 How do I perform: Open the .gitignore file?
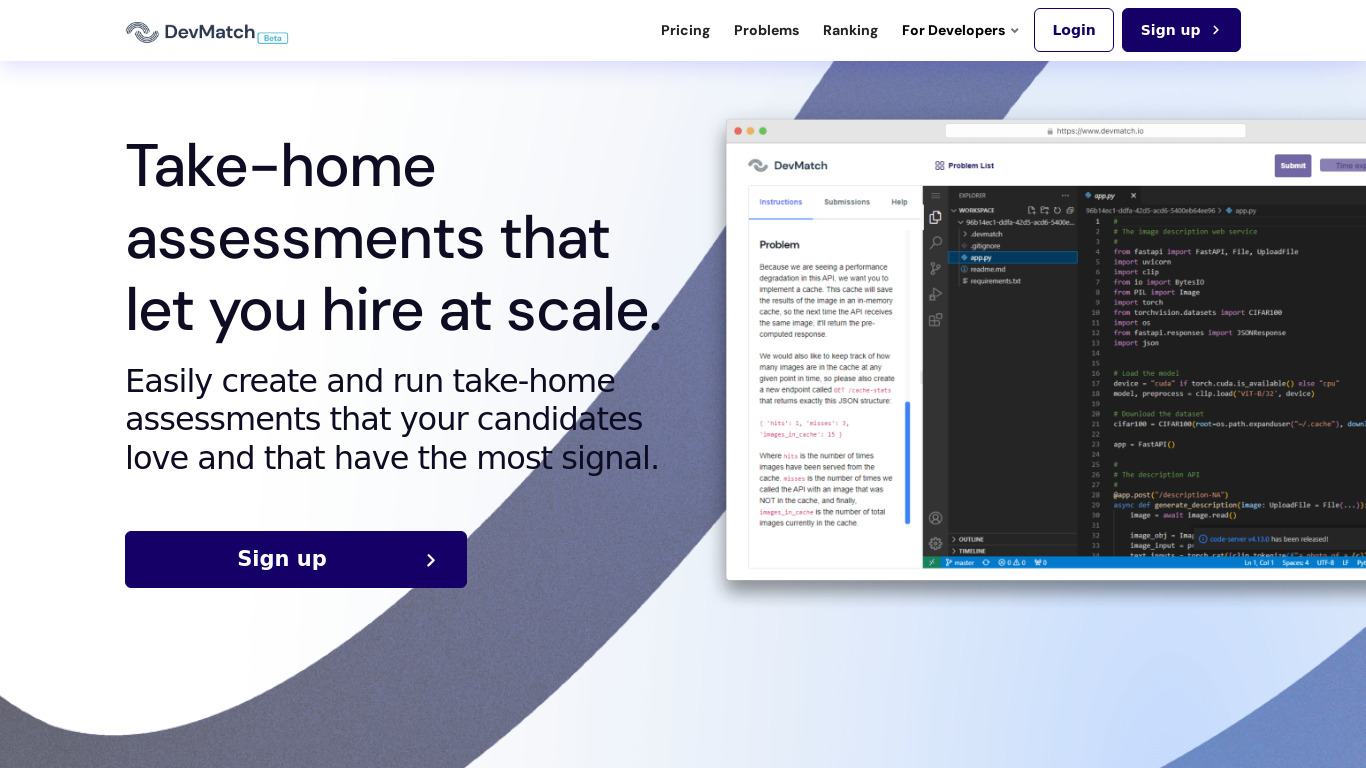tap(982, 246)
